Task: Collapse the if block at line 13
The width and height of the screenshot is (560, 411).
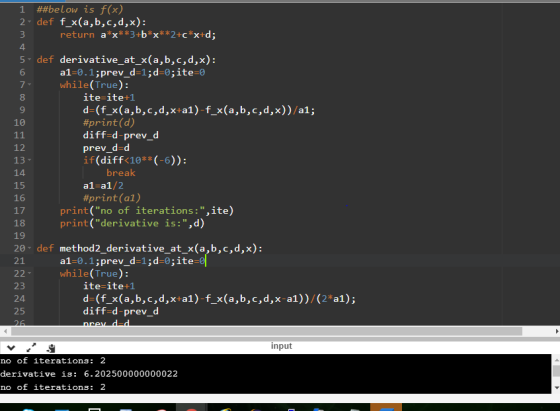Action: [x=30, y=160]
